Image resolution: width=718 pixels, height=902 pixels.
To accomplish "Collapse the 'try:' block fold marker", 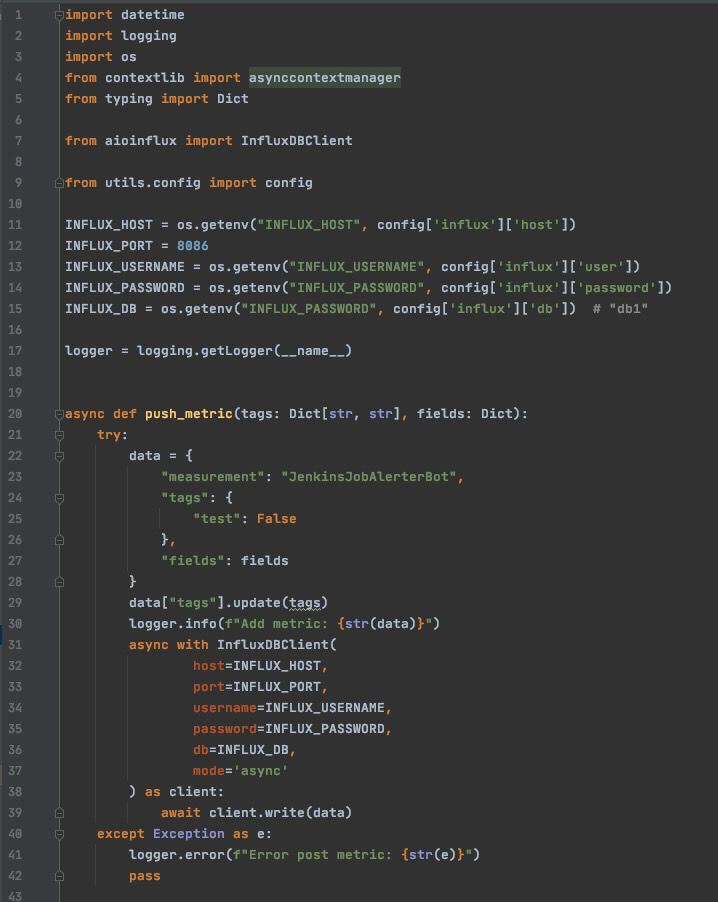I will click(59, 435).
